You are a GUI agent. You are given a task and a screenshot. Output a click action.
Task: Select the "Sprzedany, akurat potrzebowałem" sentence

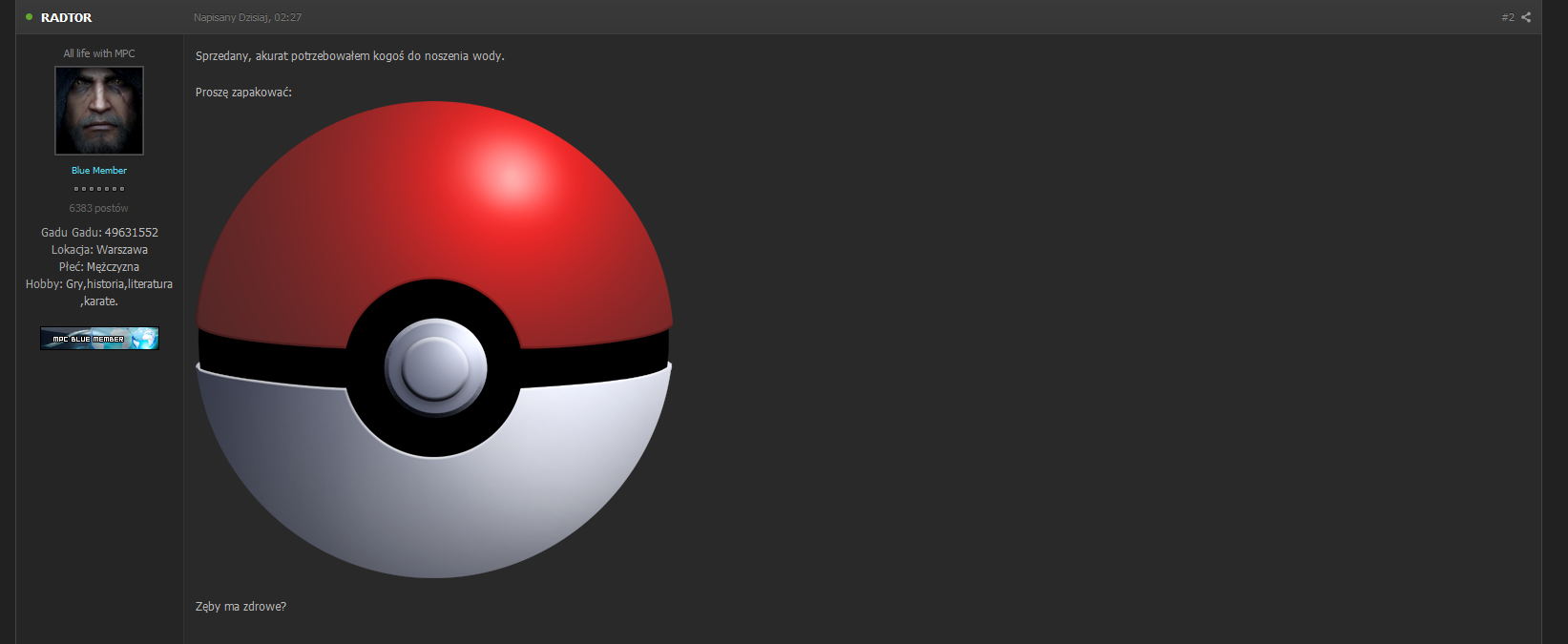(350, 56)
